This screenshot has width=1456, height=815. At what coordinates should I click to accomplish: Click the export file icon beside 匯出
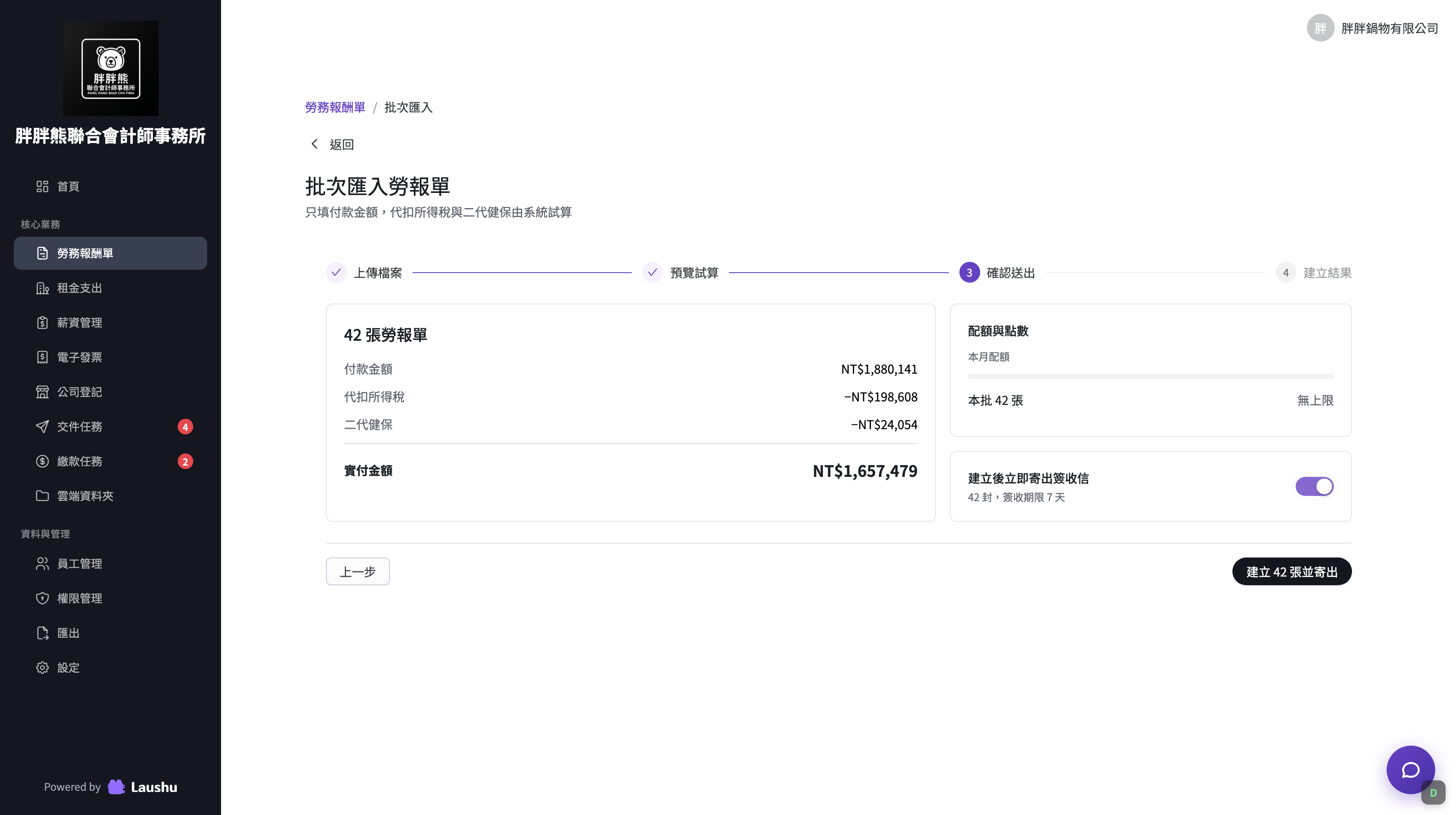(x=42, y=633)
